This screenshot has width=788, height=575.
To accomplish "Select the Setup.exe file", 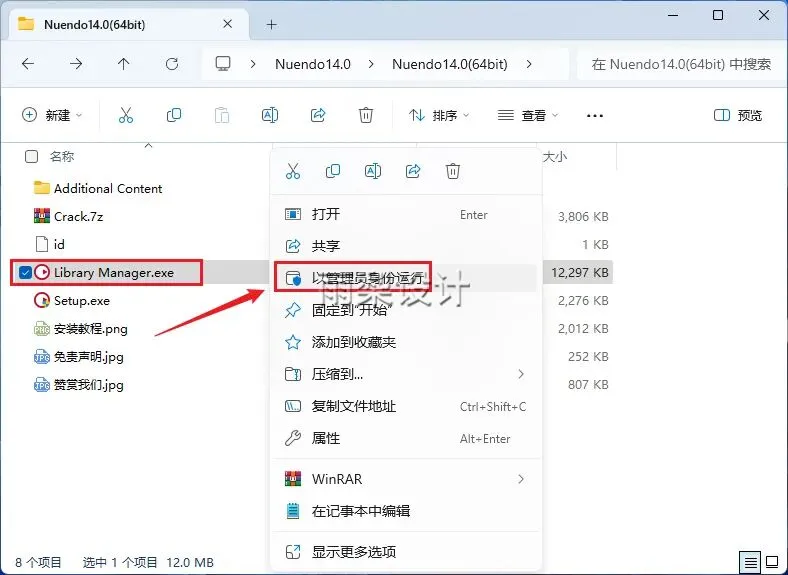I will pos(82,301).
